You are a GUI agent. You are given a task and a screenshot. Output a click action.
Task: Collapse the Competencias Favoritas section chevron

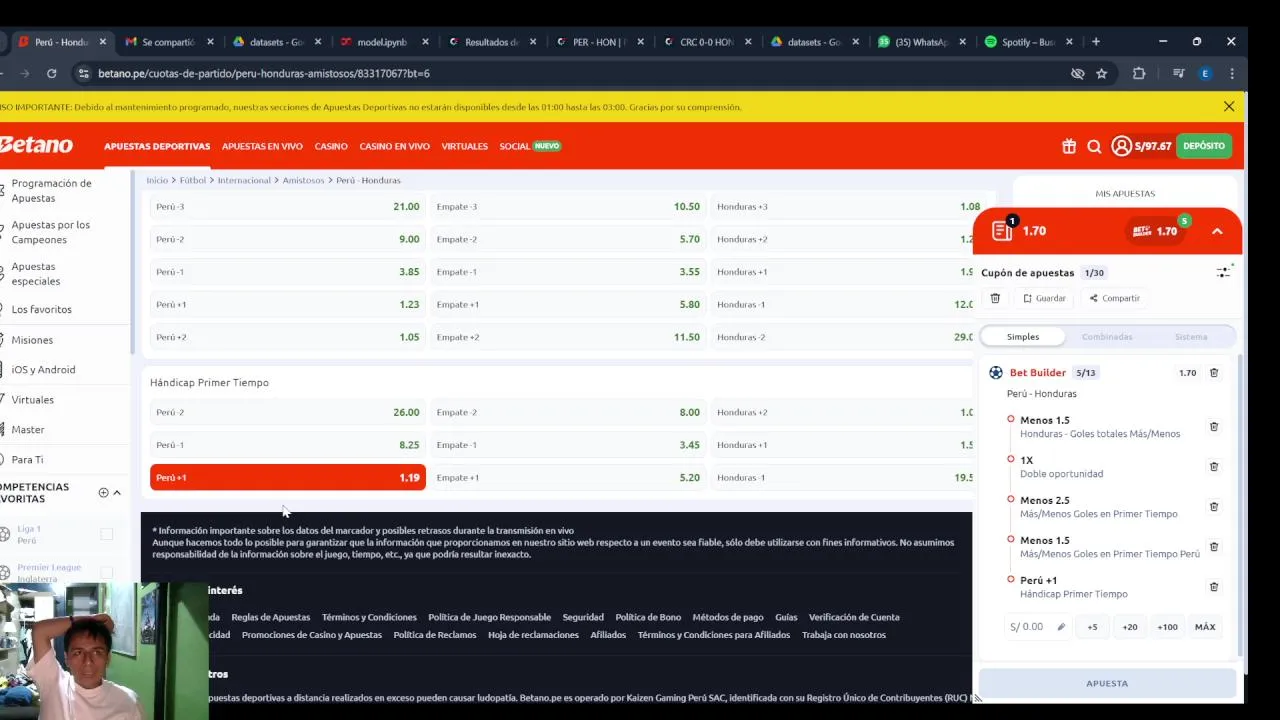click(117, 493)
